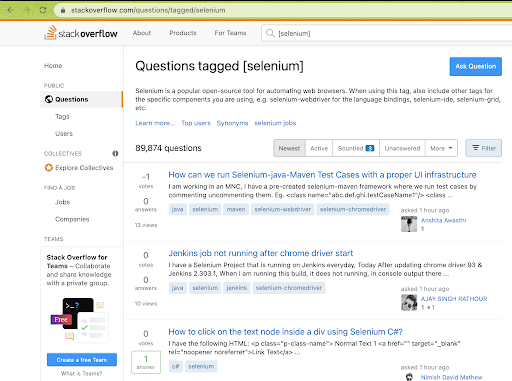
Task: Click the Bountied count badge
Action: [x=370, y=148]
